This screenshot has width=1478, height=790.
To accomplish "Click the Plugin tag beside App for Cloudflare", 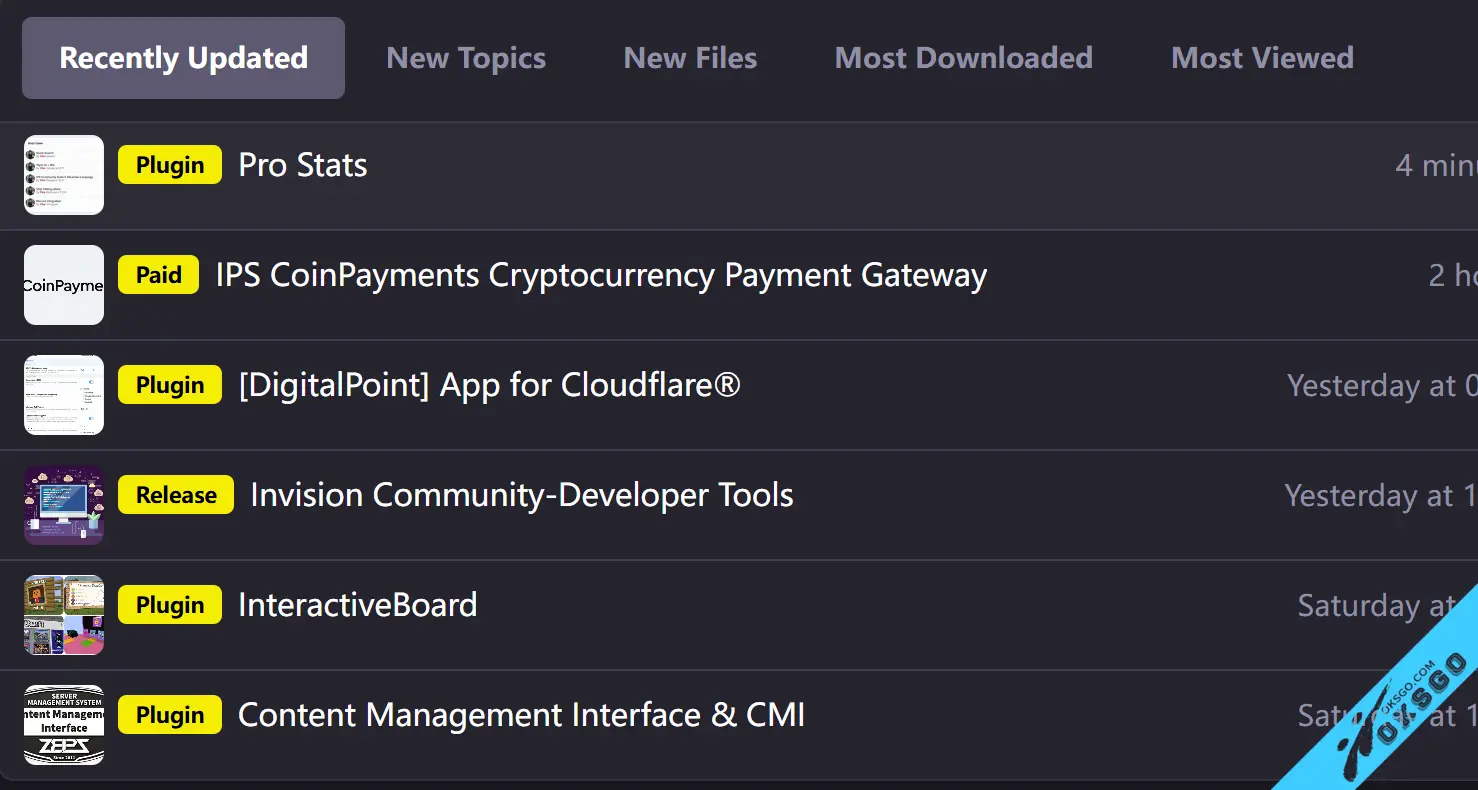I will tap(170, 385).
